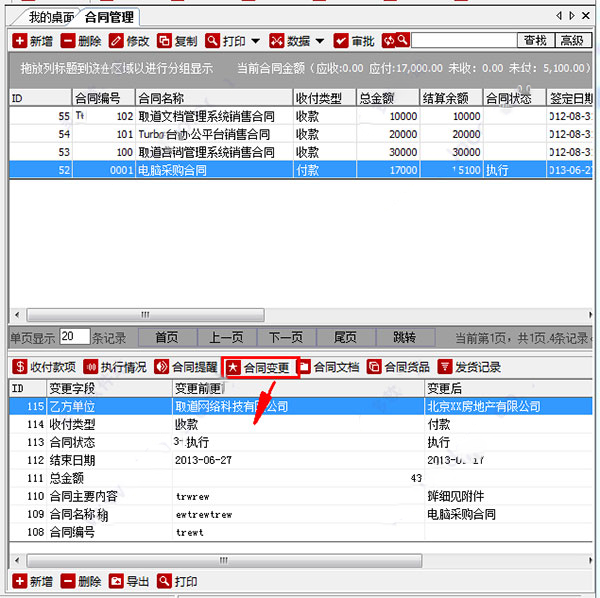Click the 北京XX房地产有限公司 cell
Viewport: 600px width, 598px height.
(x=509, y=406)
